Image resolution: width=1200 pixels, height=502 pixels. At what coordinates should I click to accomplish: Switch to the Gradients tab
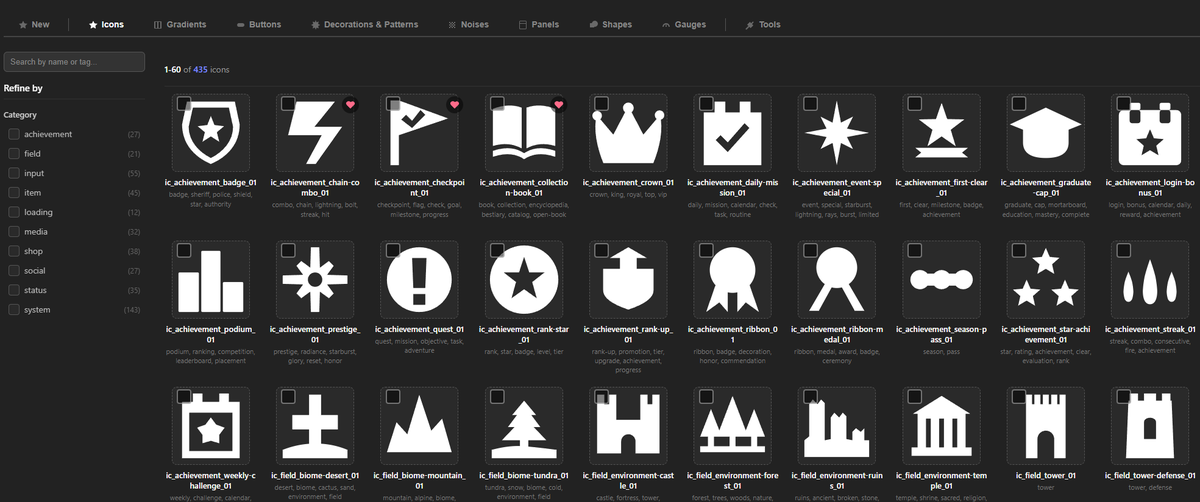(x=178, y=24)
